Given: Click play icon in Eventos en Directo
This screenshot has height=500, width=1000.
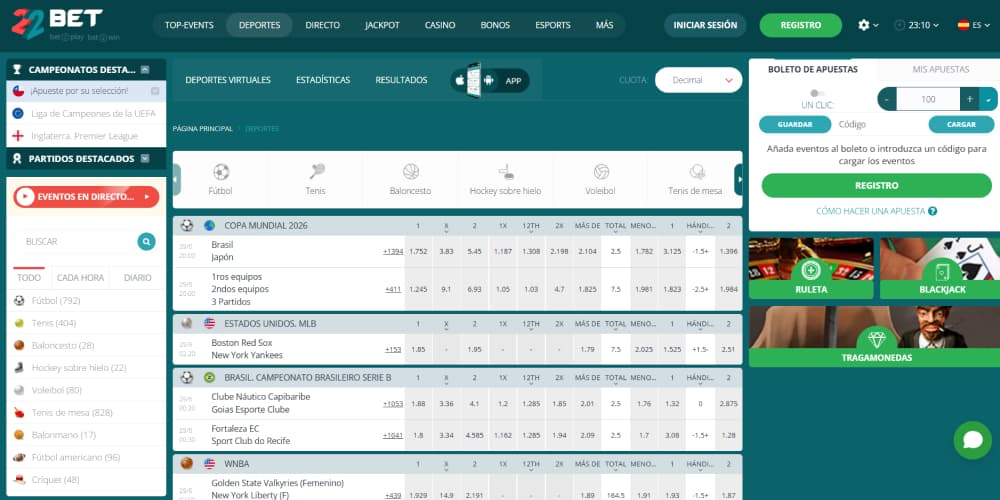Looking at the screenshot, I should [25, 197].
